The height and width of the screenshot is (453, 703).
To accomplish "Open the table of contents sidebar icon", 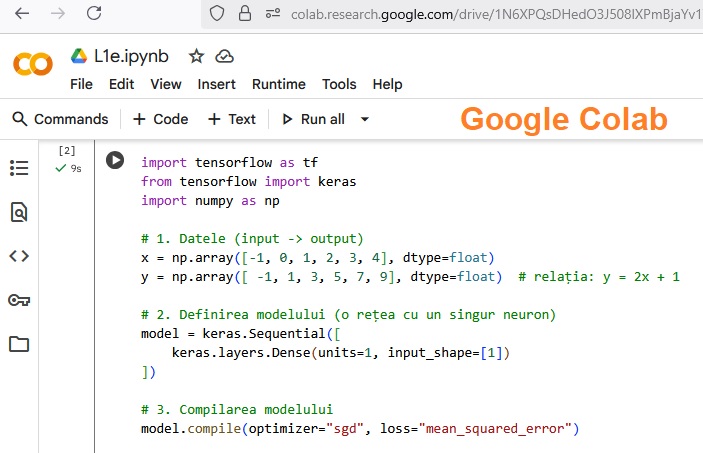I will point(19,168).
